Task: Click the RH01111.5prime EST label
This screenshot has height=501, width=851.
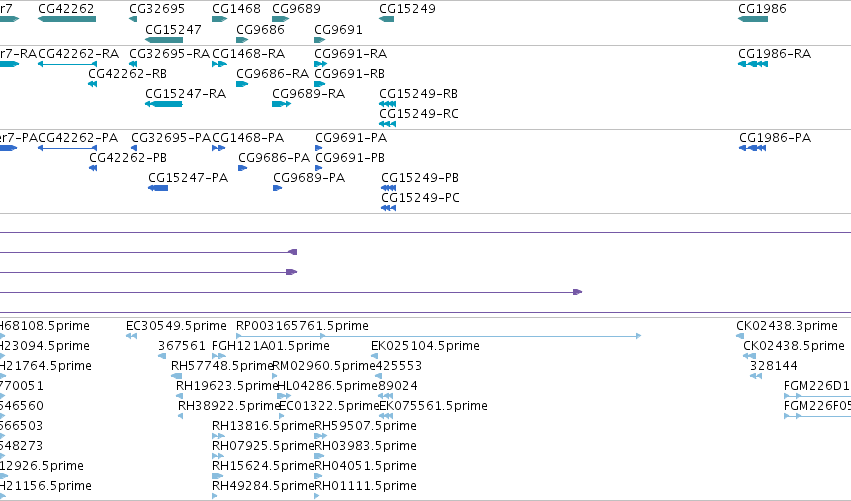Action: coord(366,486)
